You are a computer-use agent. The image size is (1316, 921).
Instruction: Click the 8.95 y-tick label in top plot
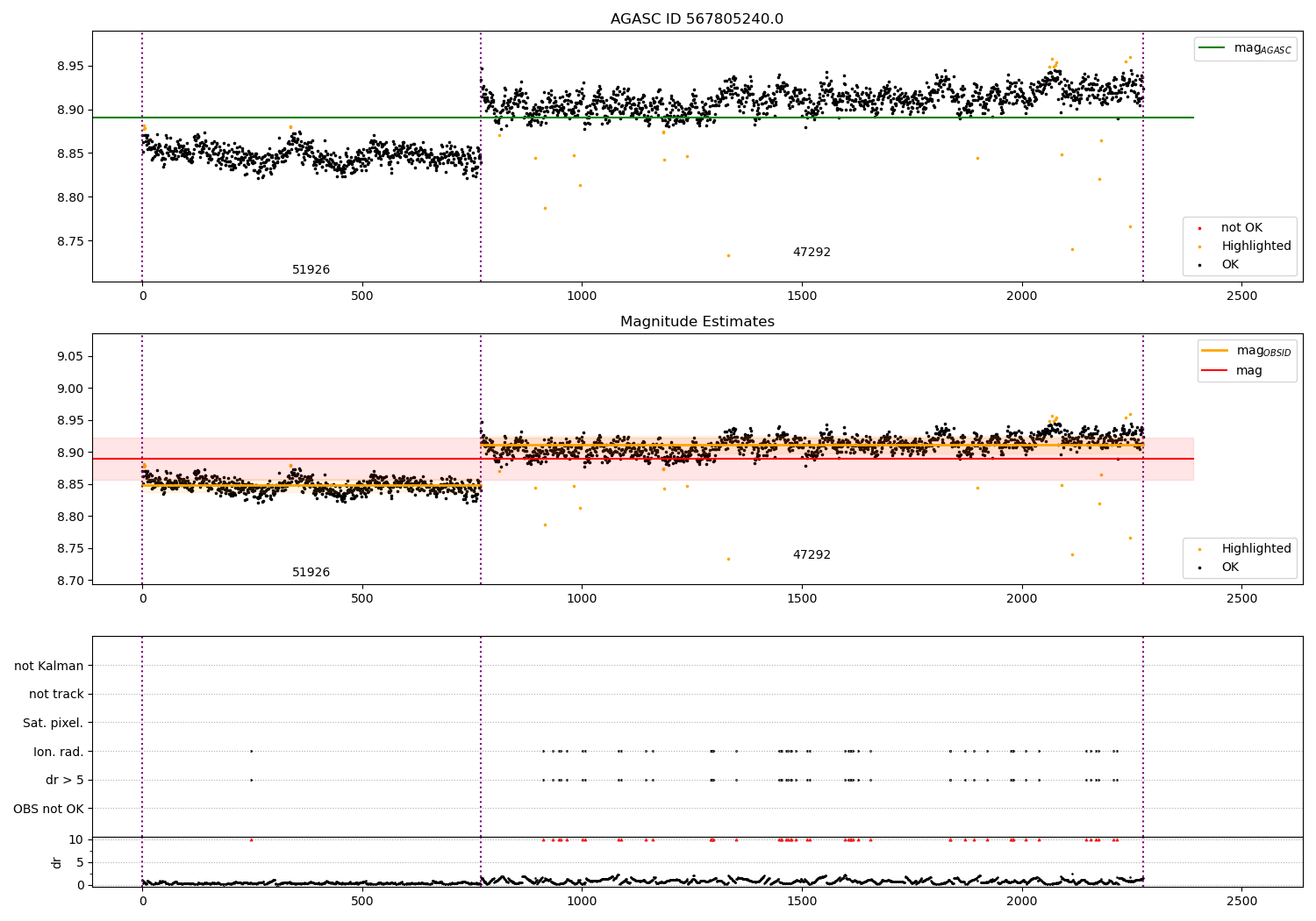[x=69, y=67]
